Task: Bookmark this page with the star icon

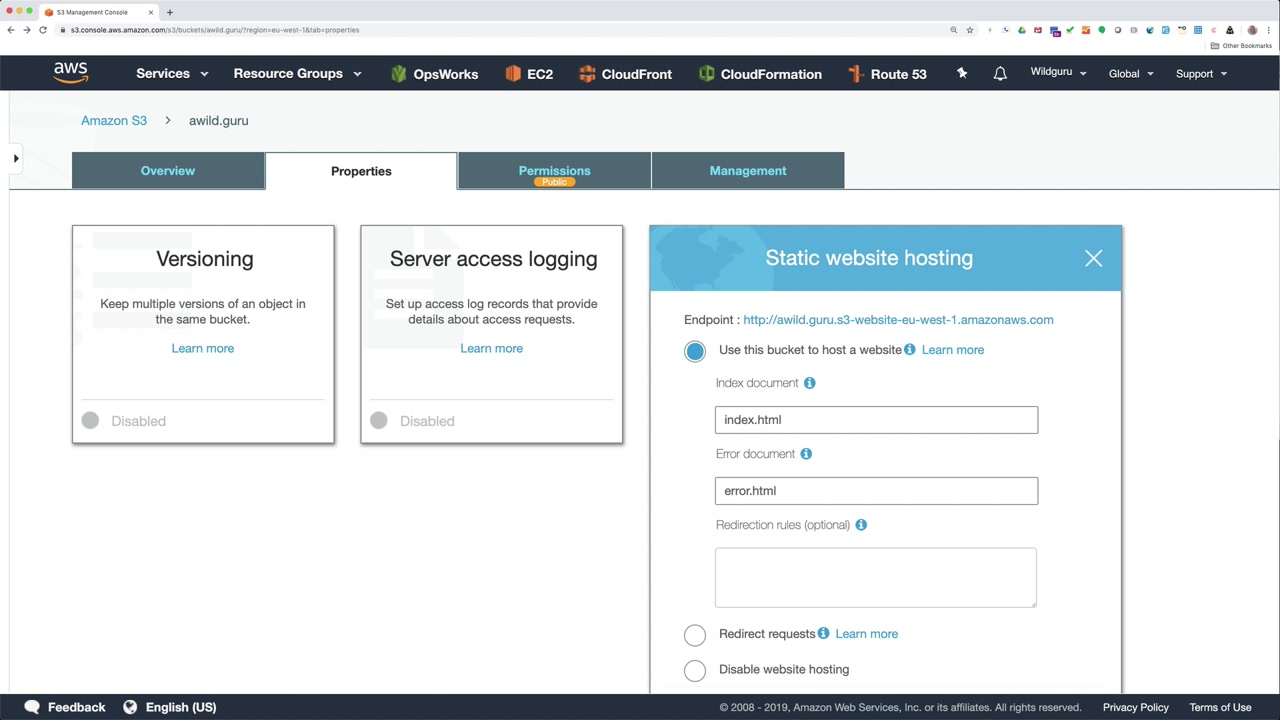Action: (x=970, y=30)
